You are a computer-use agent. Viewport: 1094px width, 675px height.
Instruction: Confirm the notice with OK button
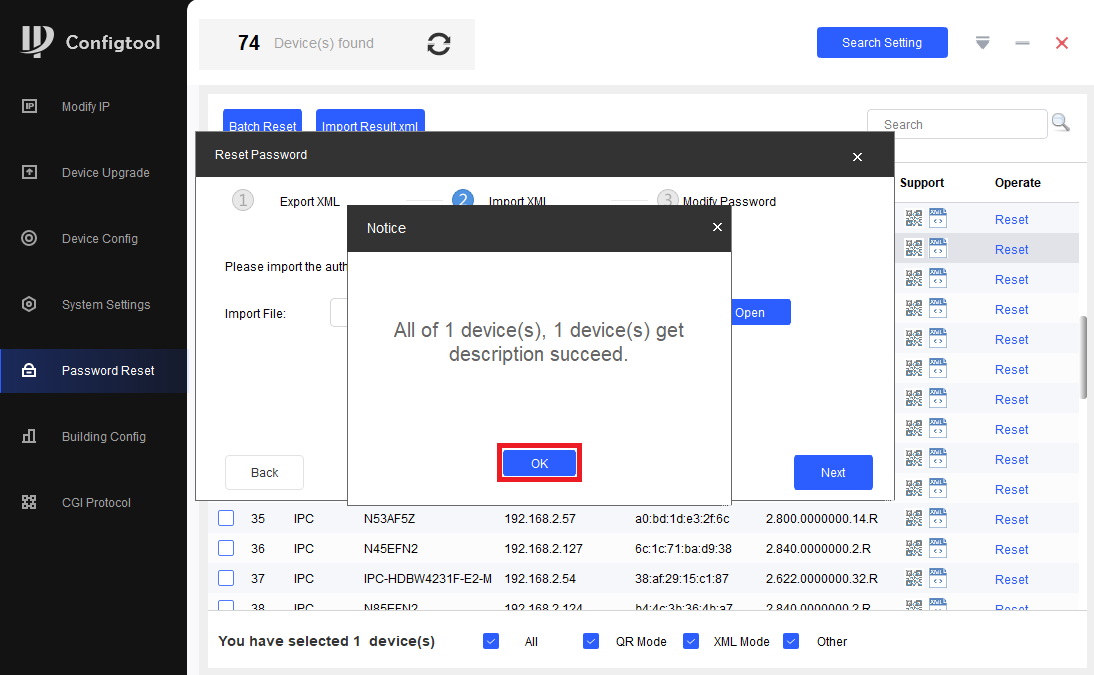pyautogui.click(x=539, y=463)
